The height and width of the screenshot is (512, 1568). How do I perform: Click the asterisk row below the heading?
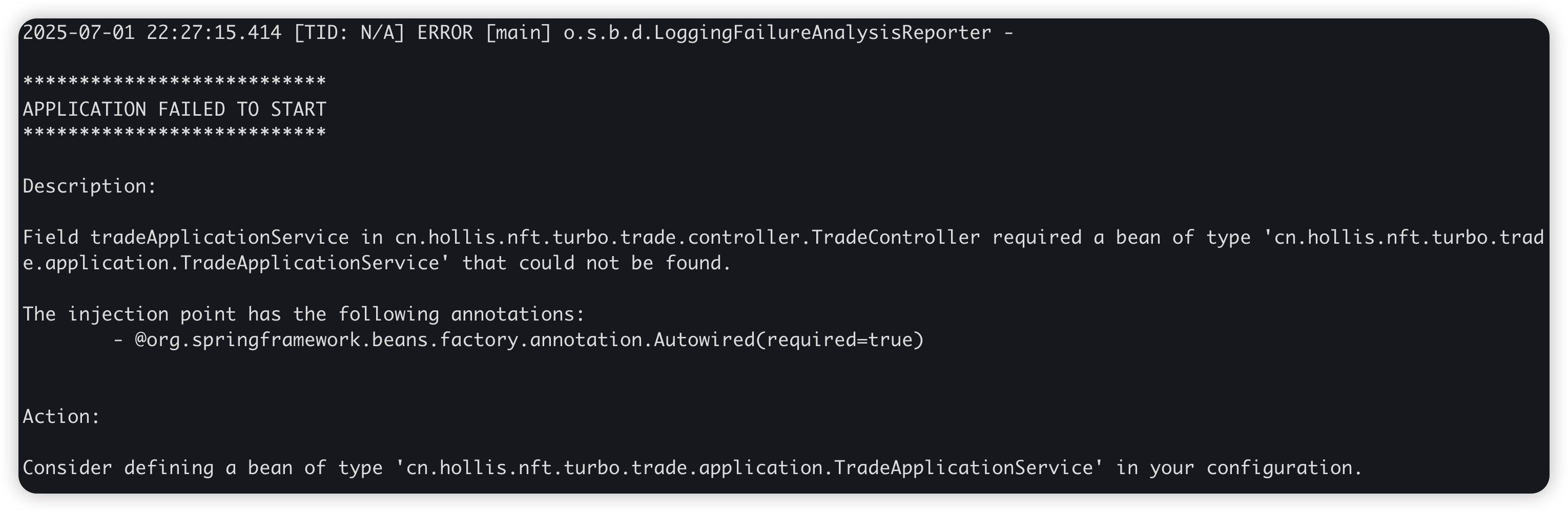pyautogui.click(x=175, y=133)
